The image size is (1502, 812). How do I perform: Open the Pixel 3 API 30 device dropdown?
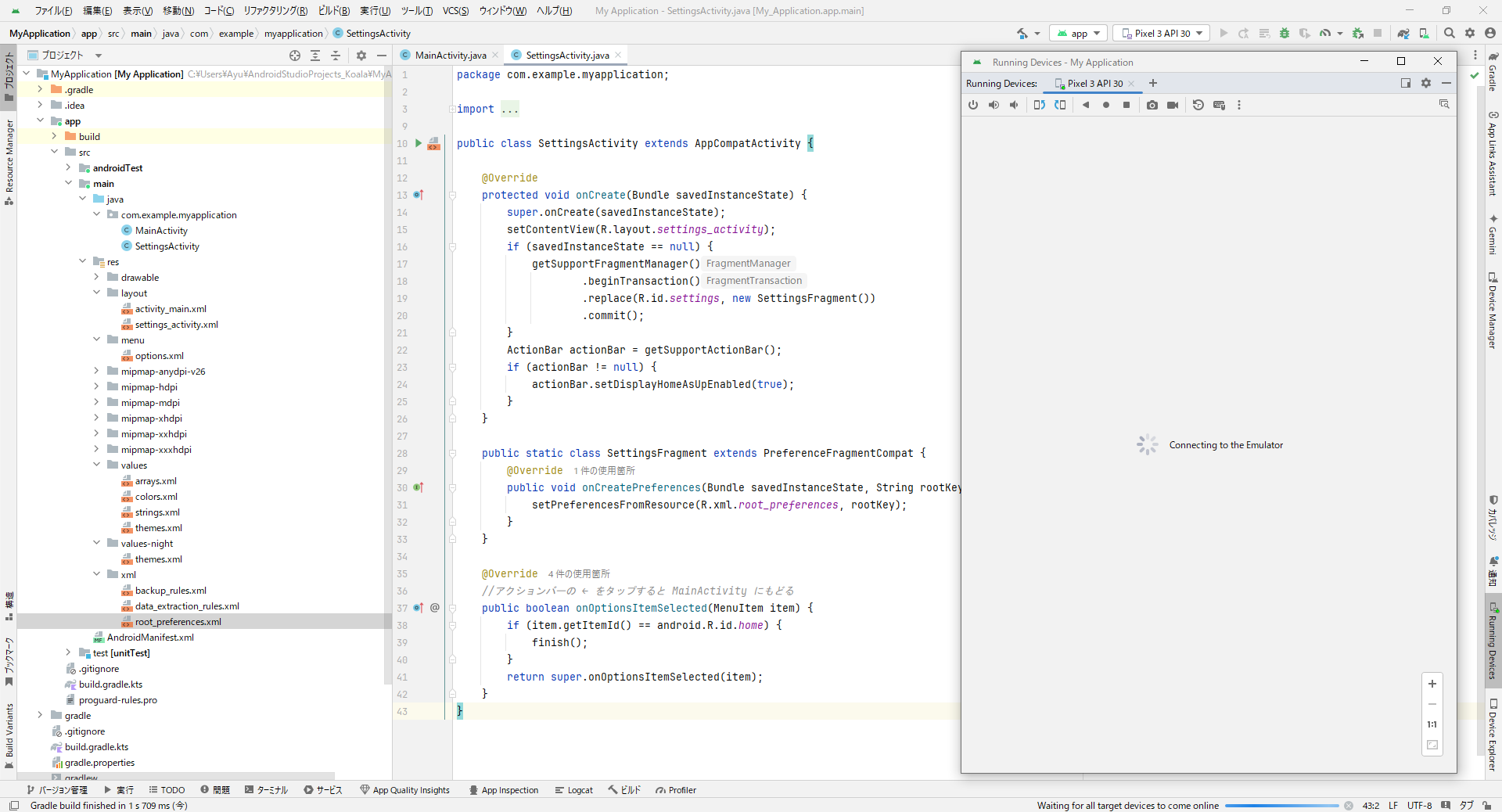tap(1161, 33)
